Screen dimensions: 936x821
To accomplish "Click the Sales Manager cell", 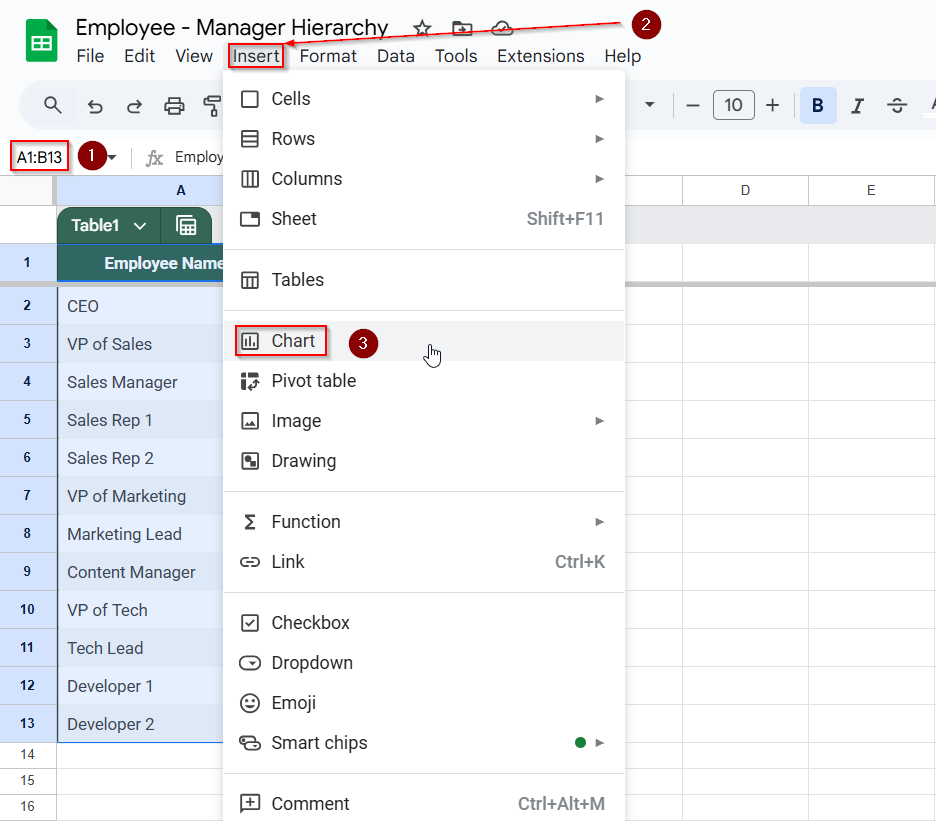I will pos(140,382).
